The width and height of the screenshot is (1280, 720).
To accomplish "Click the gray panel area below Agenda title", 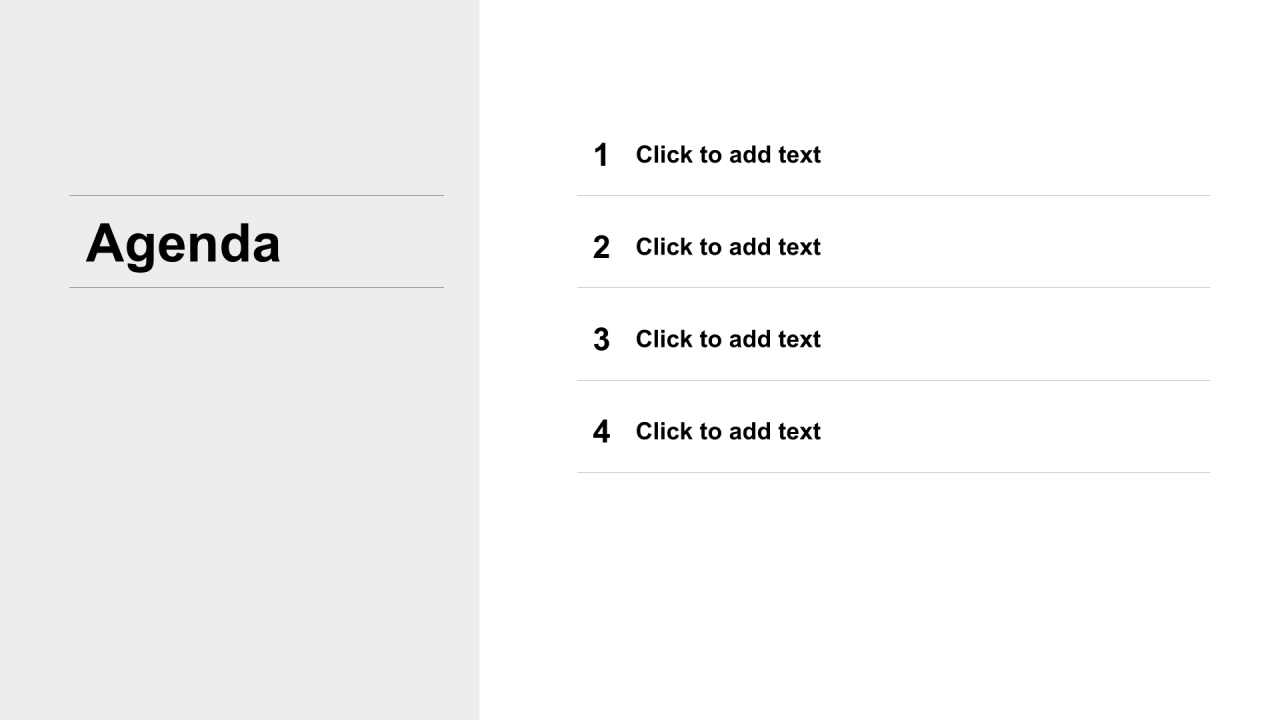I will (240, 500).
